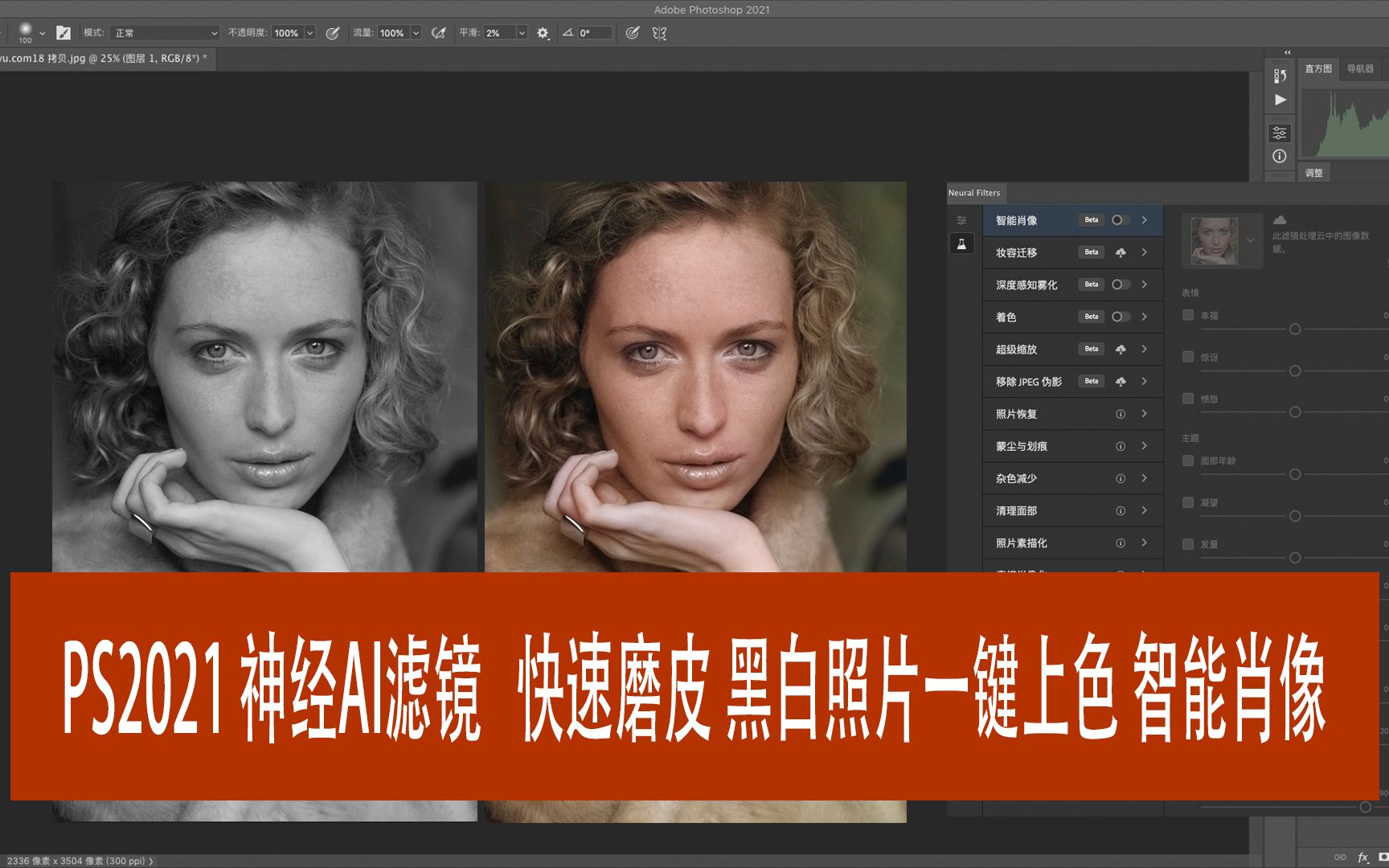
Task: Check the 面部年龄 checkbox
Action: 1188,461
